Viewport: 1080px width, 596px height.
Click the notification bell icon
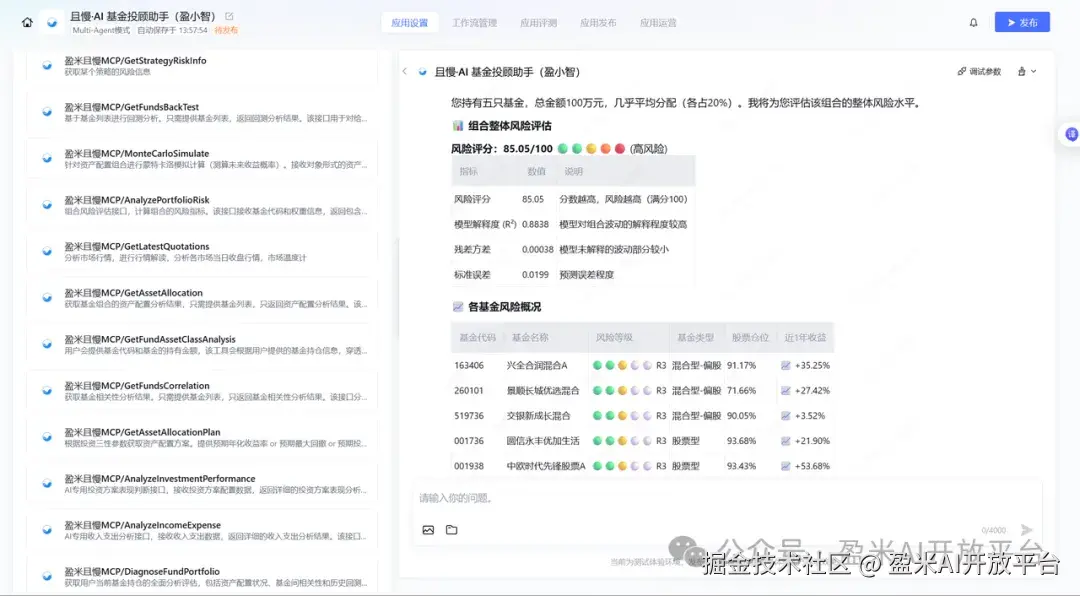coord(973,22)
